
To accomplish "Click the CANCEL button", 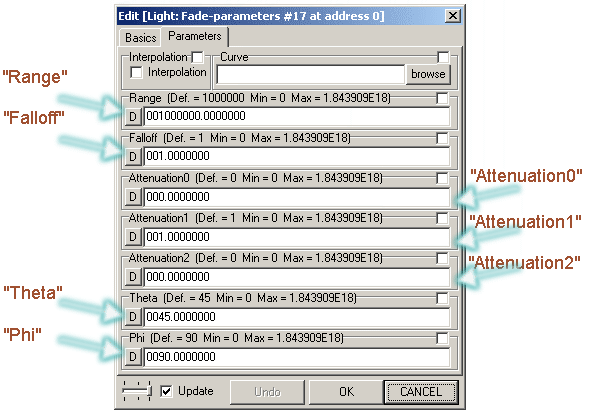I will [421, 392].
